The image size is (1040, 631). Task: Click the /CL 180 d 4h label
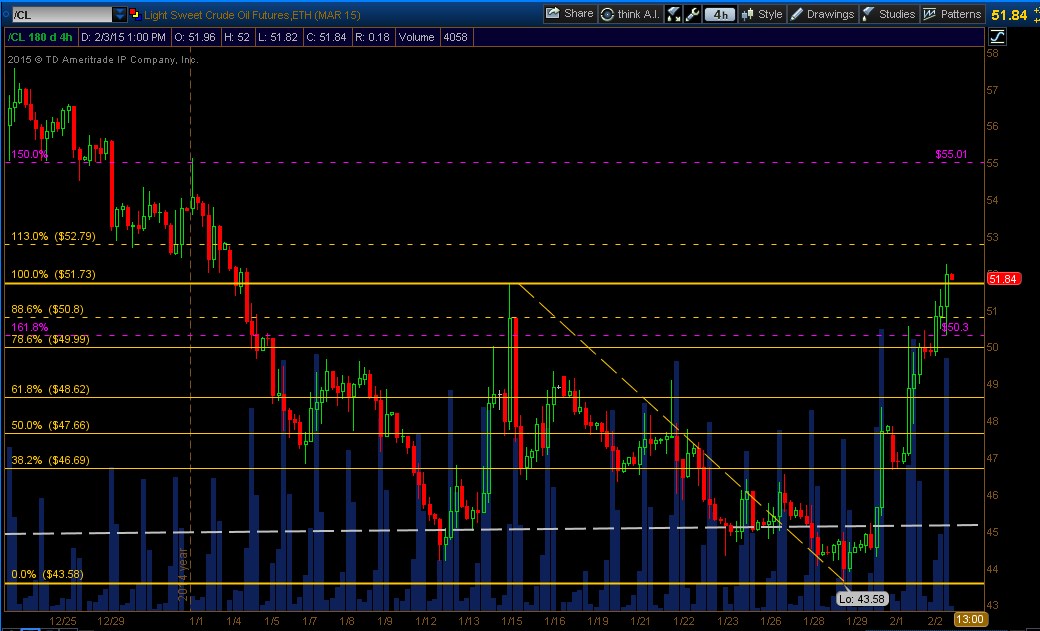[40, 37]
